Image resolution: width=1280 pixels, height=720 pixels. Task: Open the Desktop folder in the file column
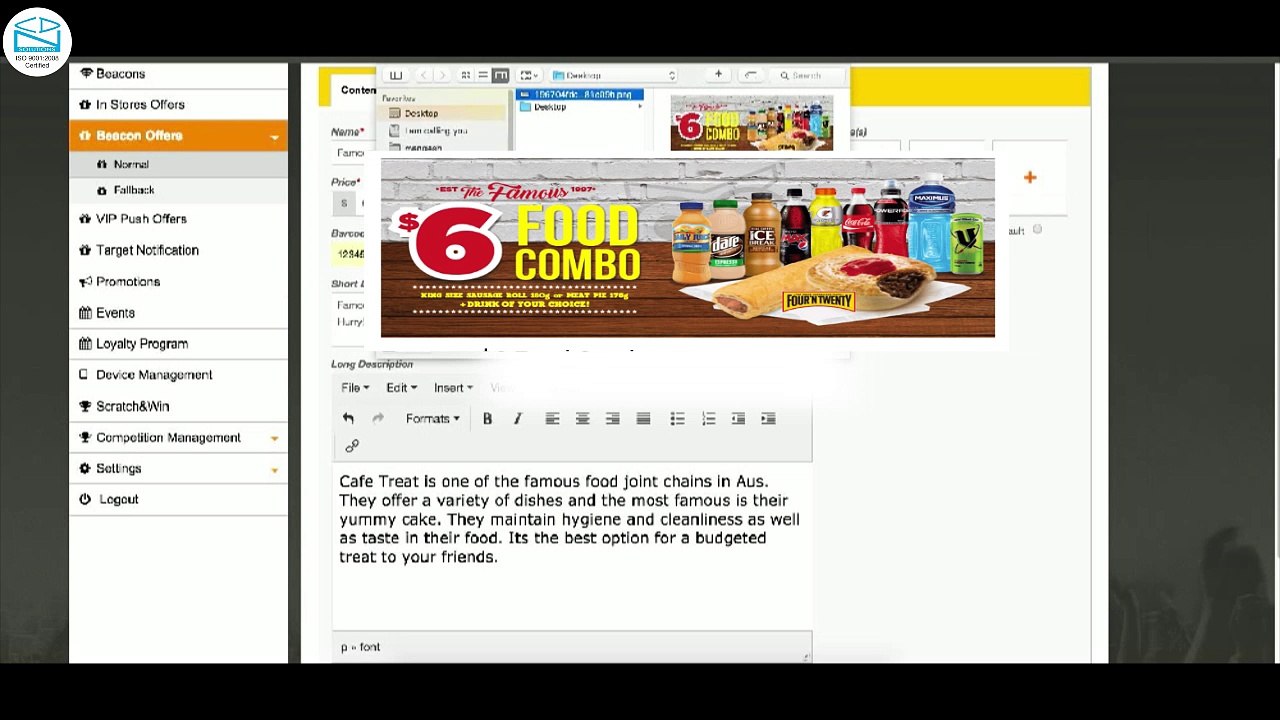point(580,107)
